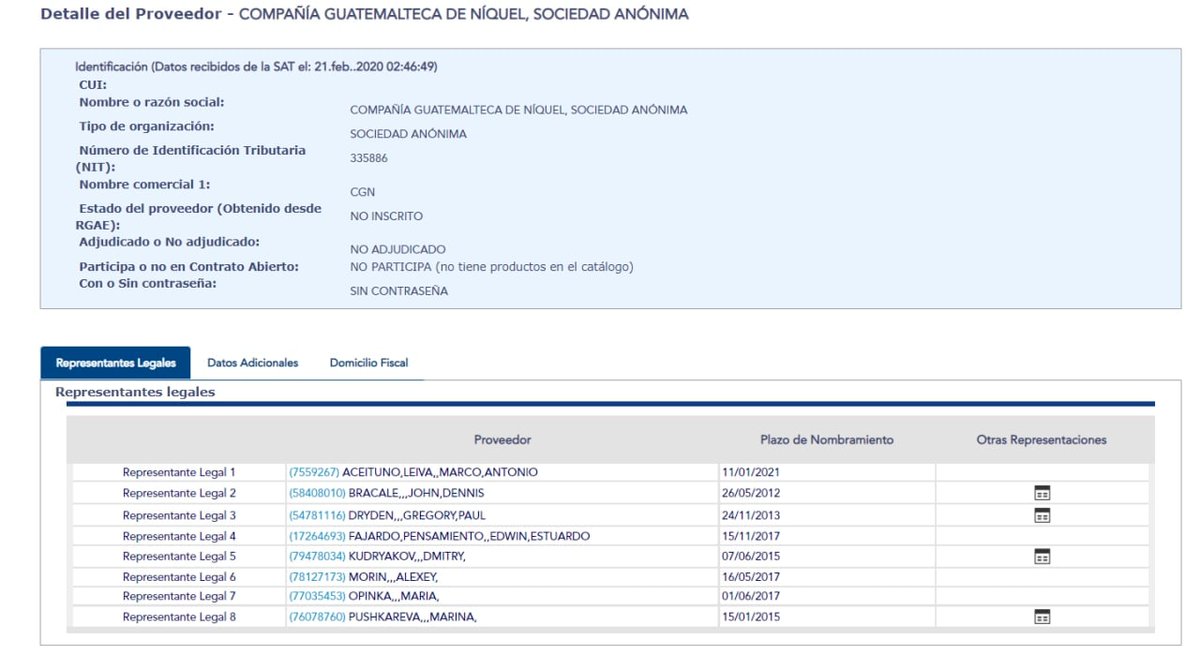This screenshot has width=1200, height=654.
Task: Select the Representante Legal 7 row label
Action: pos(180,596)
